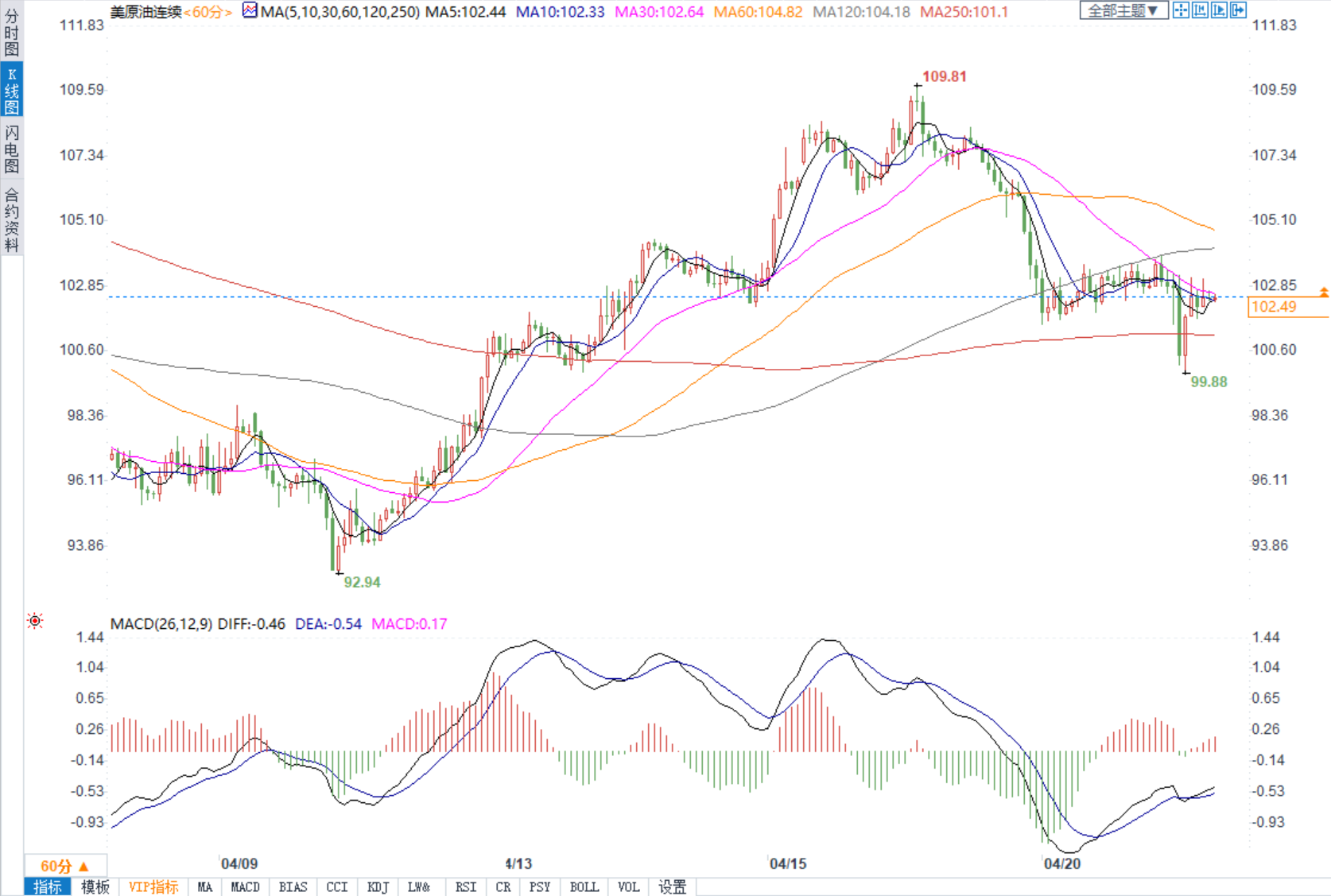
Task: Click the orange price alert marker icon
Action: point(1324,293)
